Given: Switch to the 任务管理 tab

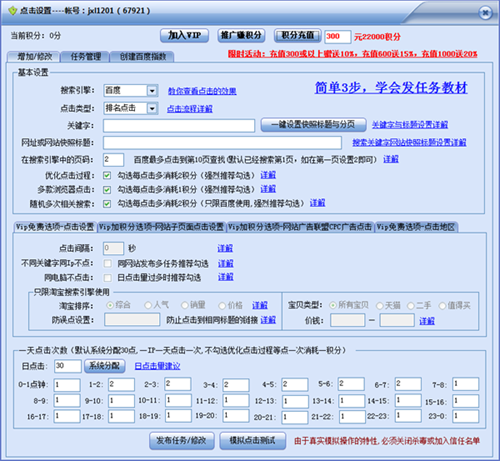Looking at the screenshot, I should [85, 57].
